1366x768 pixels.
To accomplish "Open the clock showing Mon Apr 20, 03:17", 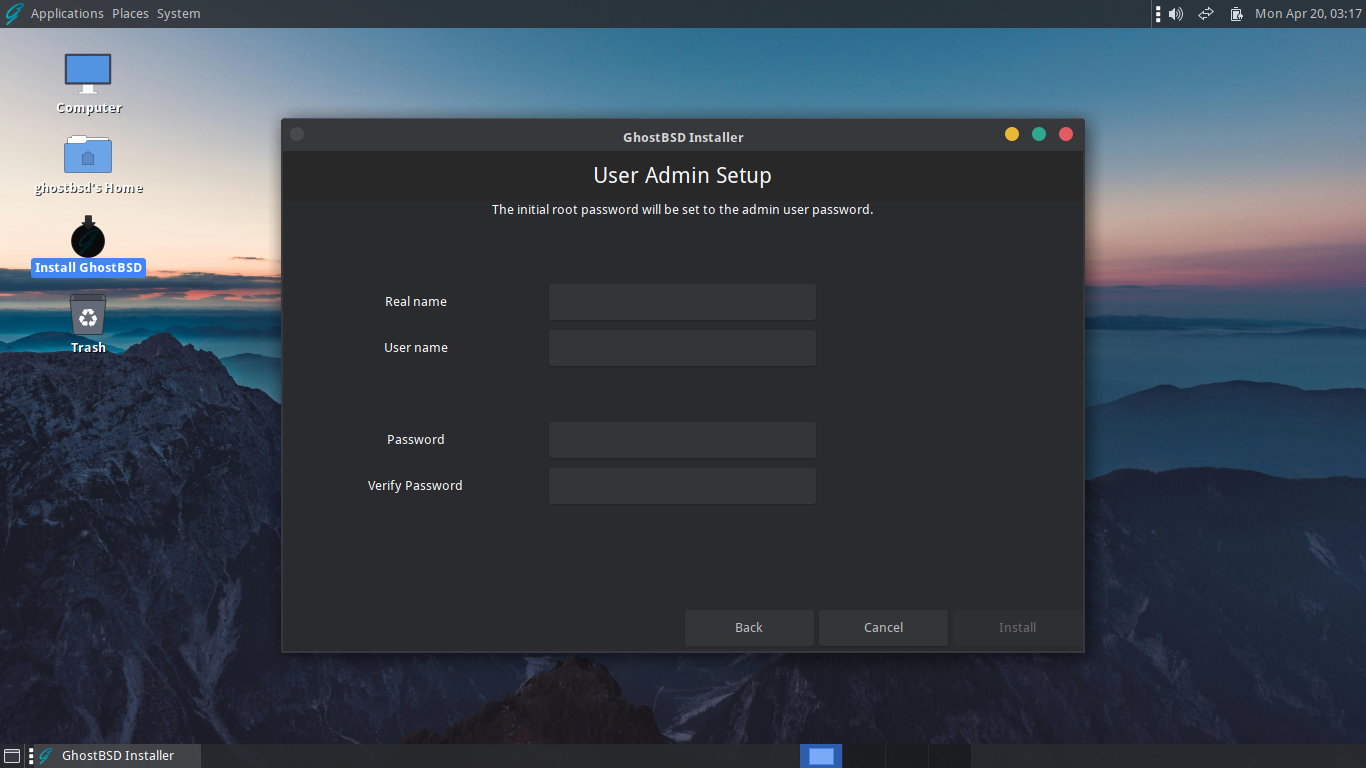I will [1308, 14].
